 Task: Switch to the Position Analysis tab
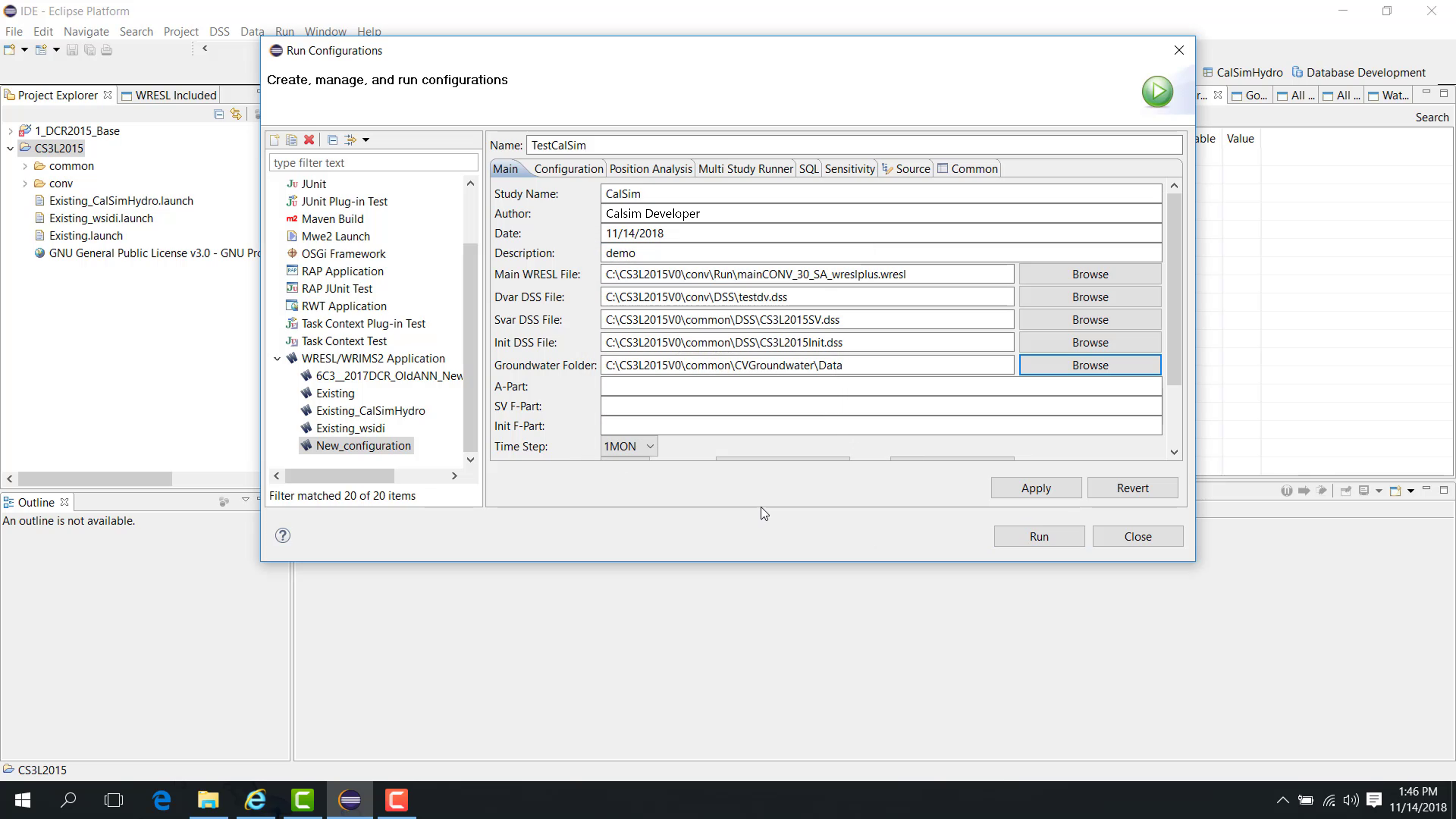(x=651, y=168)
